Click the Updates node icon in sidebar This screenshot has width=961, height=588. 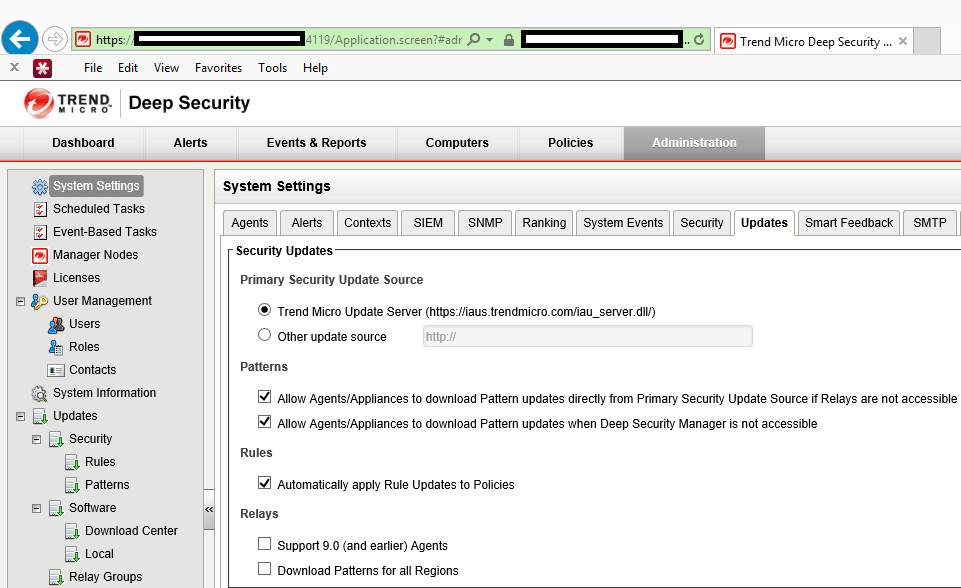click(x=40, y=416)
